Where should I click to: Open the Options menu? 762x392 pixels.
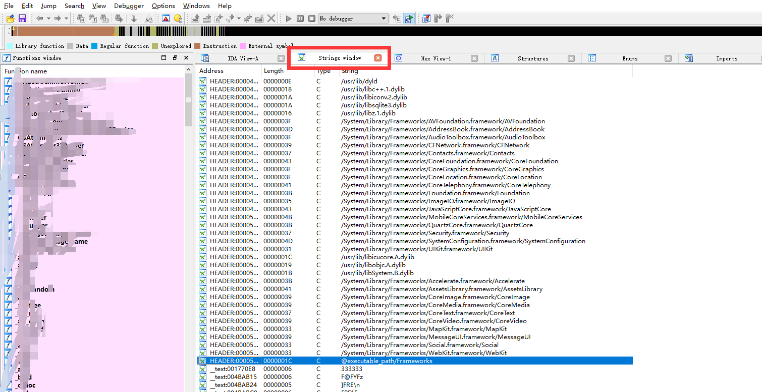click(x=163, y=6)
